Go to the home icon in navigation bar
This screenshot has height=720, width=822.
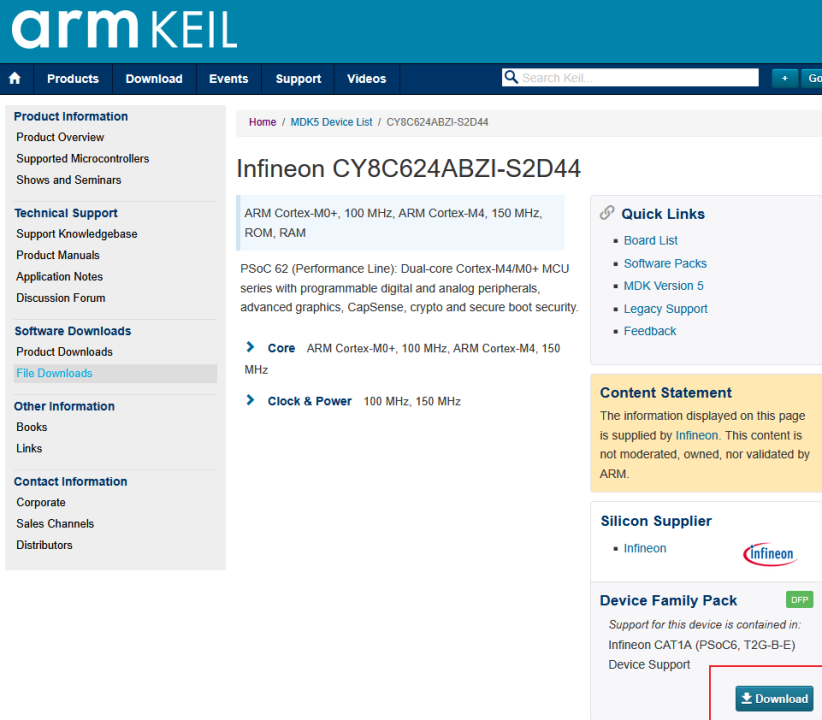click(15, 79)
